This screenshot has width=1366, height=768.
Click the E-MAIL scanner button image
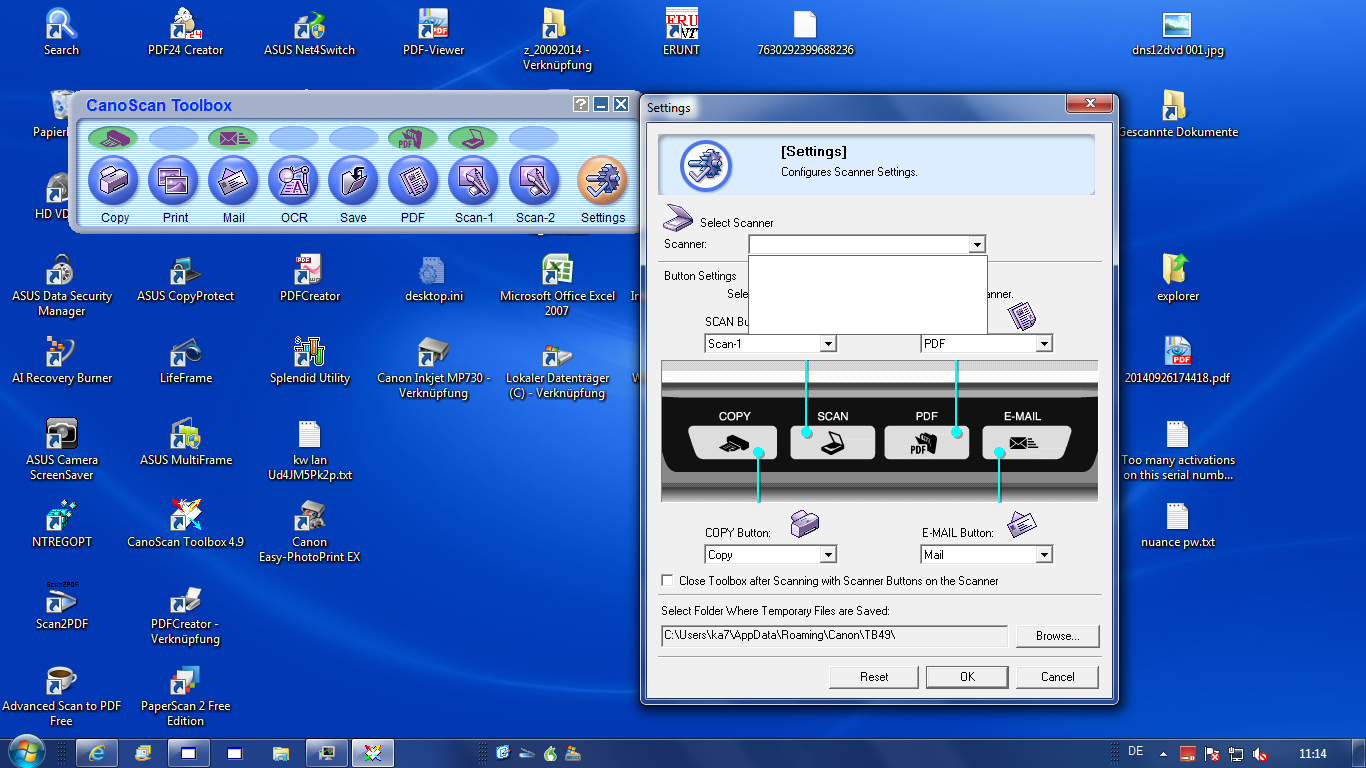pyautogui.click(x=1026, y=441)
